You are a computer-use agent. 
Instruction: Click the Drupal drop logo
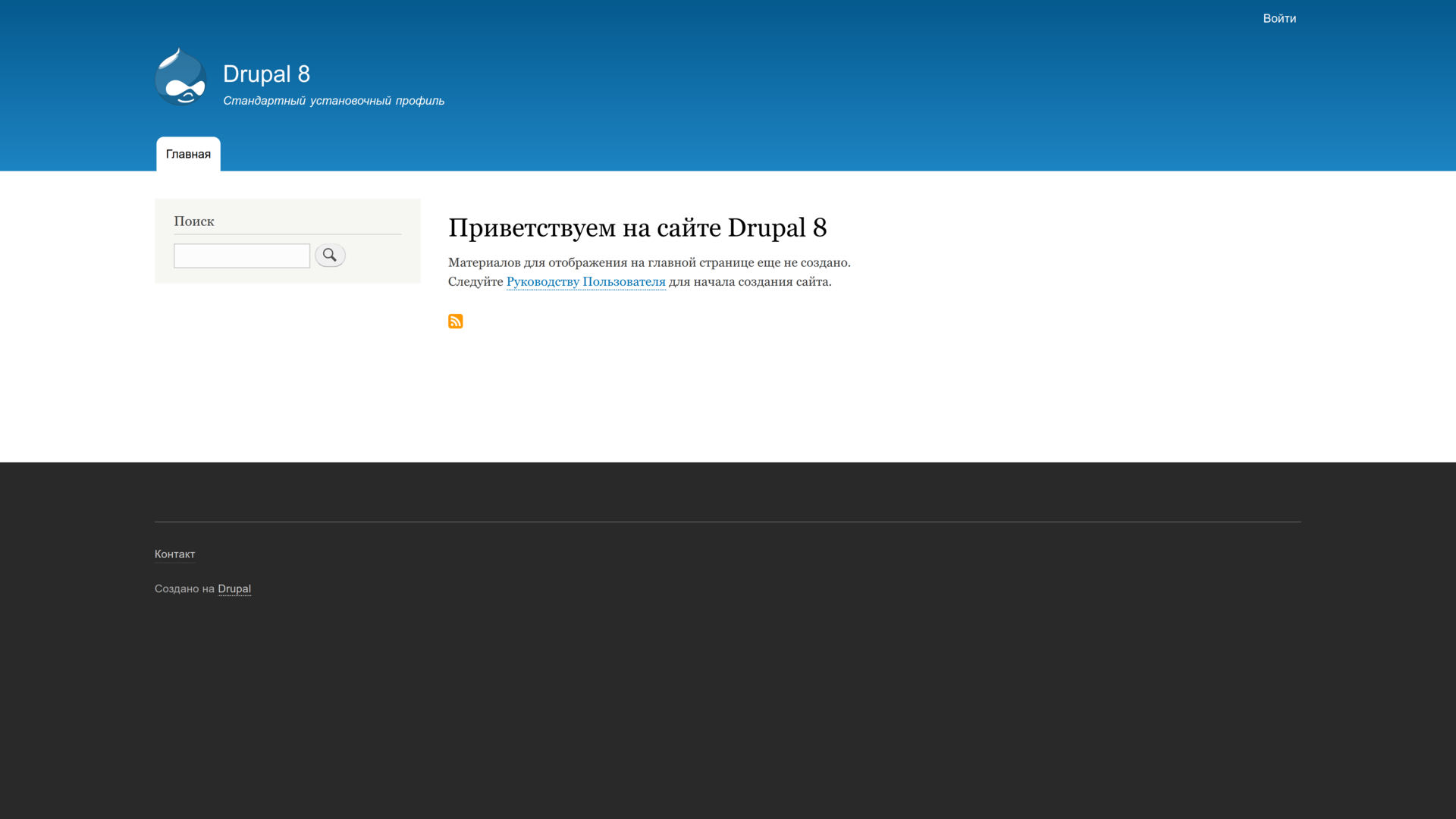click(180, 76)
